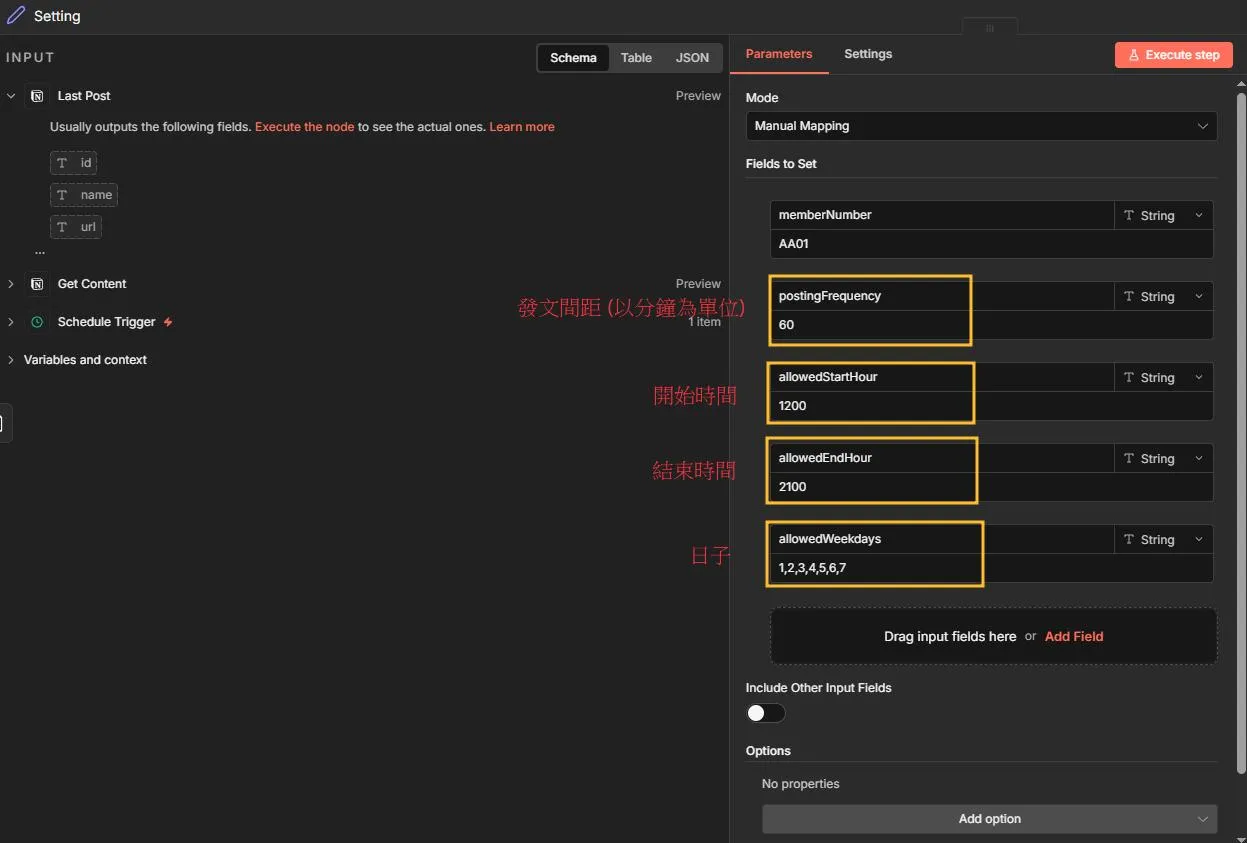Toggle Include Other Input Fields switch

pos(765,713)
